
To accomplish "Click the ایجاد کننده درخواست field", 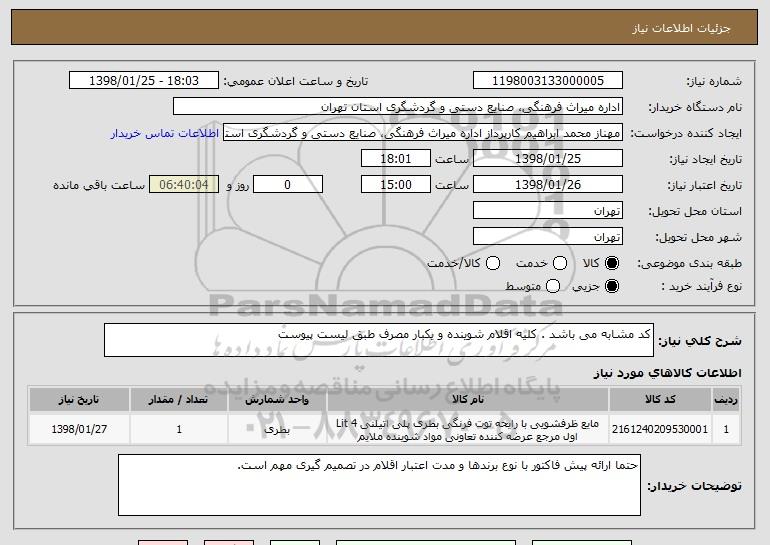I will (423, 133).
